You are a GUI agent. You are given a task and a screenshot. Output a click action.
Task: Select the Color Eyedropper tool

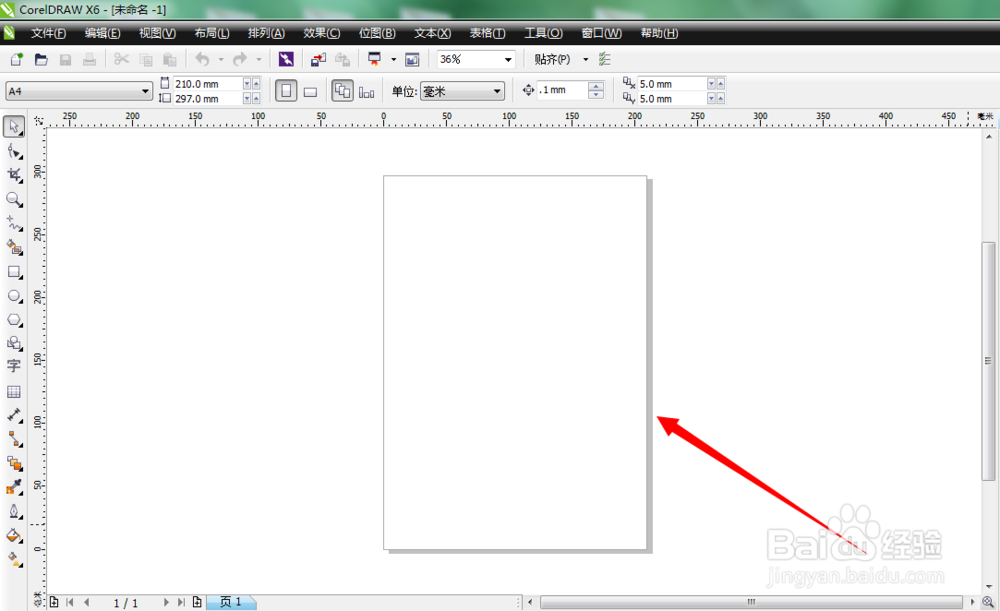14,488
